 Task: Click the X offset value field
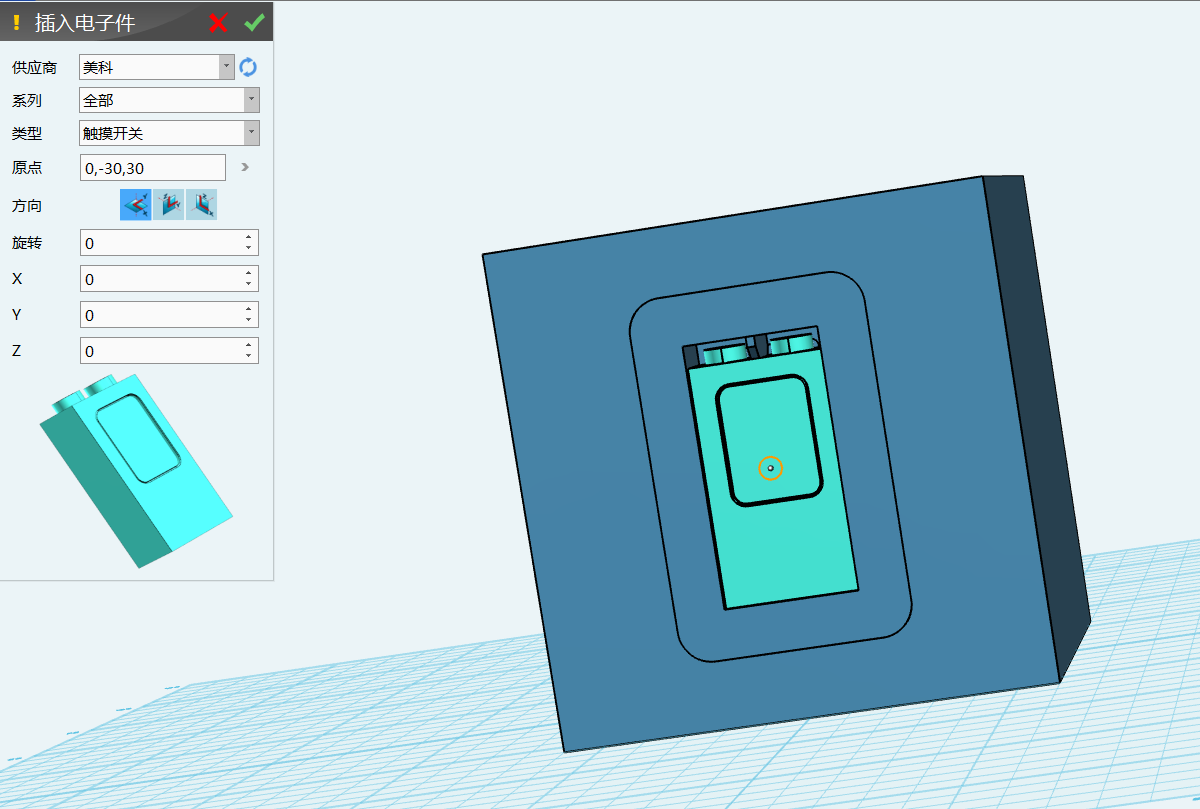160,279
